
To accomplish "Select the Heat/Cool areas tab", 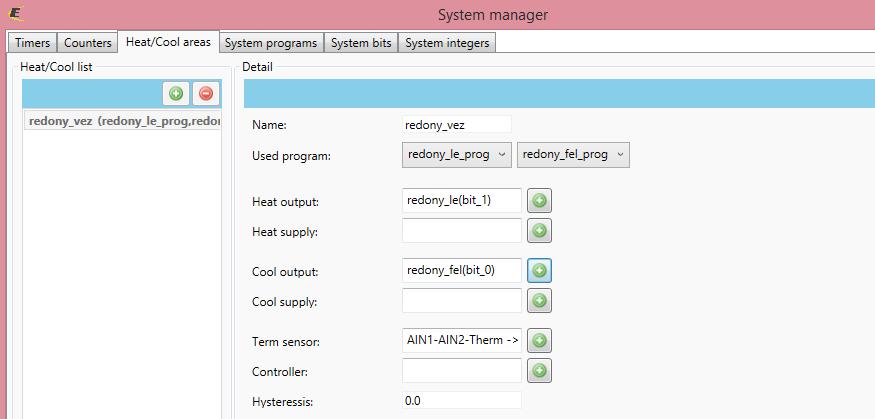I will coord(169,42).
